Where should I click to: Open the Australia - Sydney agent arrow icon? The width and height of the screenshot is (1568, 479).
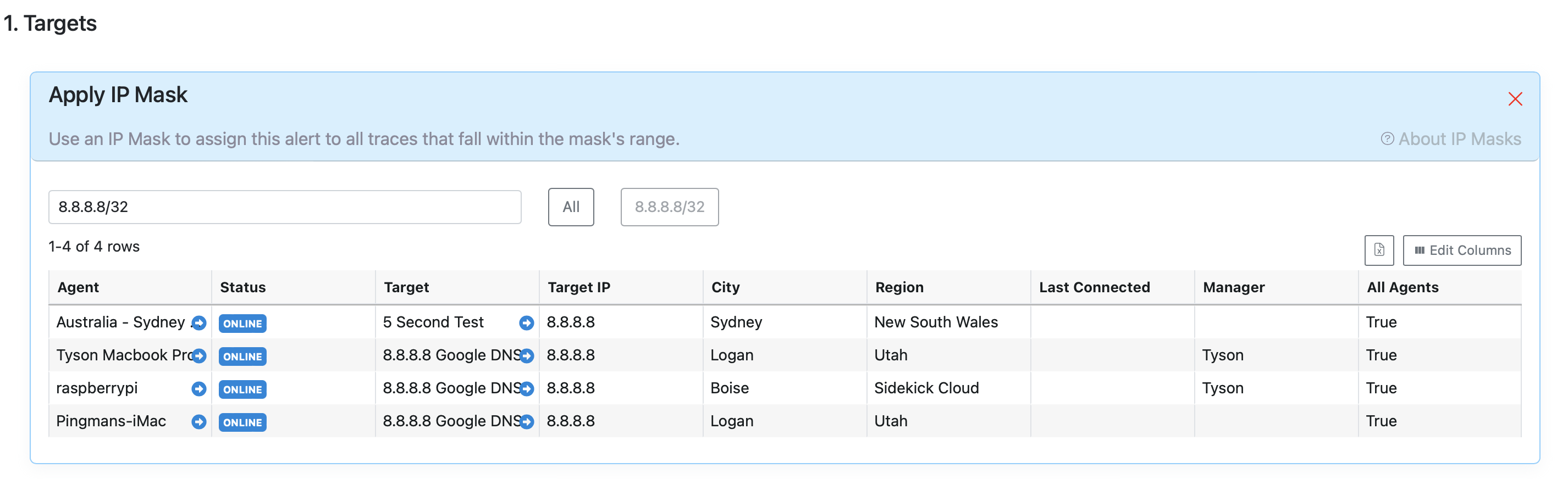pos(198,323)
